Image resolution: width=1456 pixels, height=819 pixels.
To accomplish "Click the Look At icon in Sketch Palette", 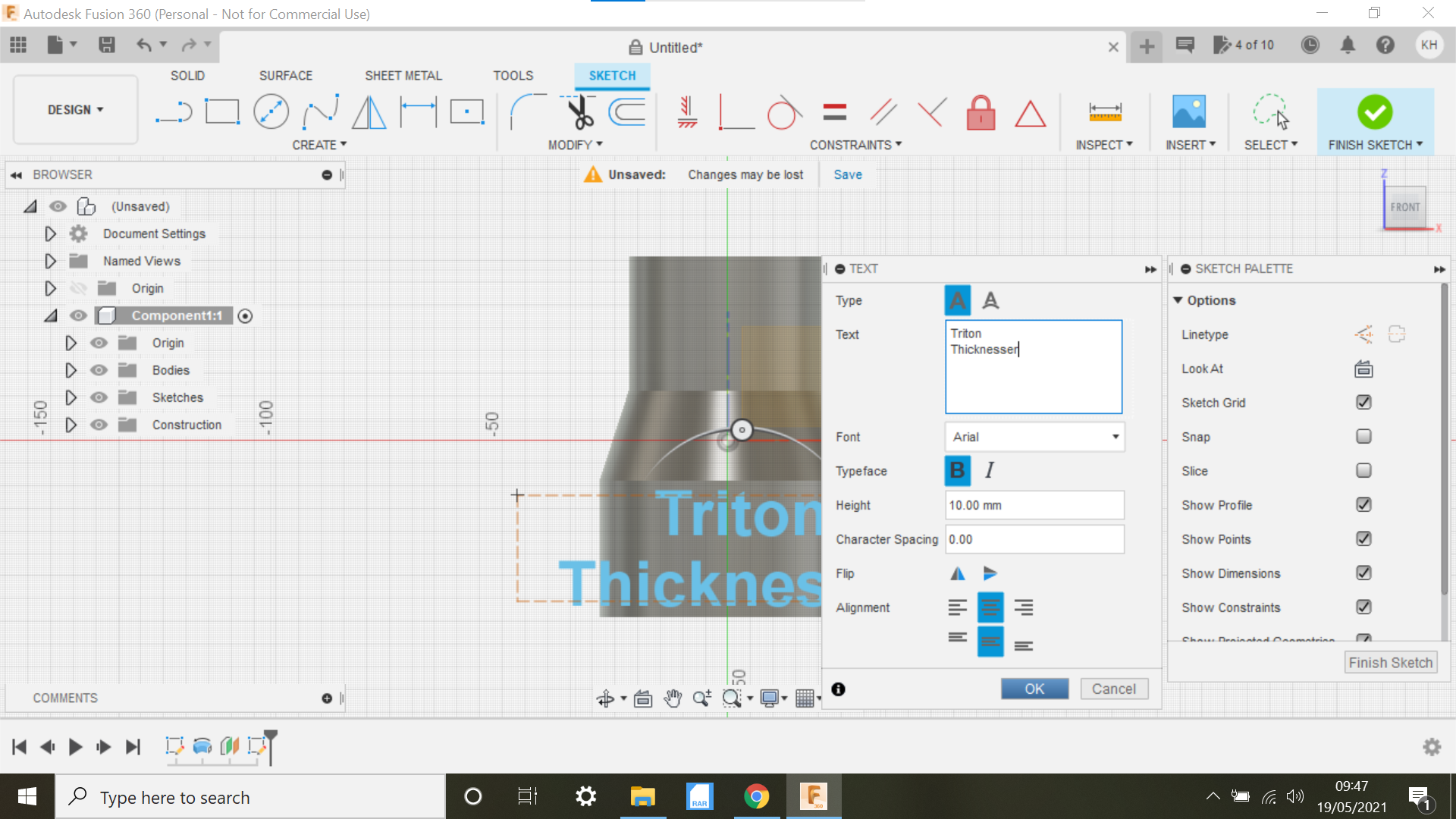I will [x=1363, y=369].
